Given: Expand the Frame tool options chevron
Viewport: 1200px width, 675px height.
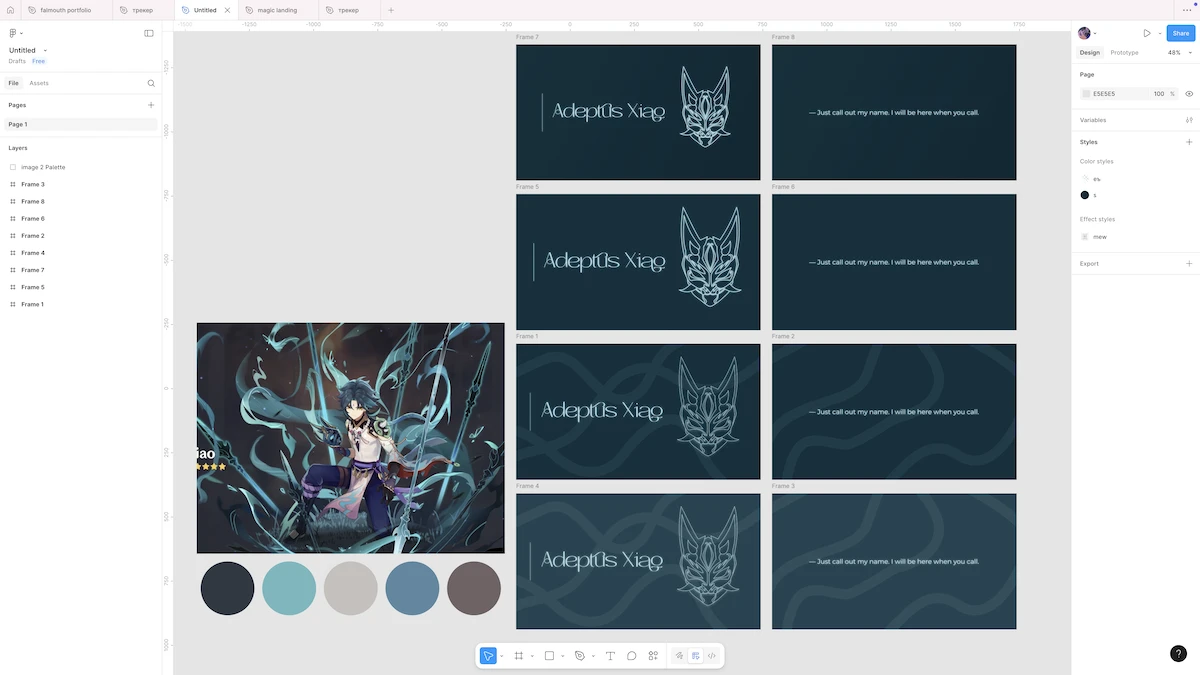Looking at the screenshot, I should pyautogui.click(x=532, y=656).
